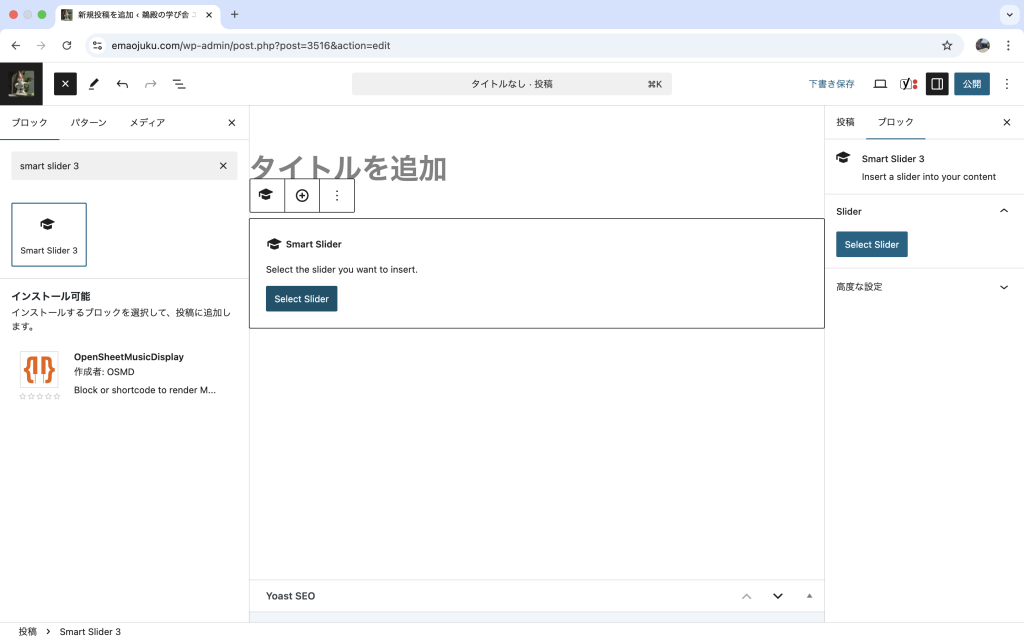Go back in browser history
The height and width of the screenshot is (640, 1024).
point(16,45)
